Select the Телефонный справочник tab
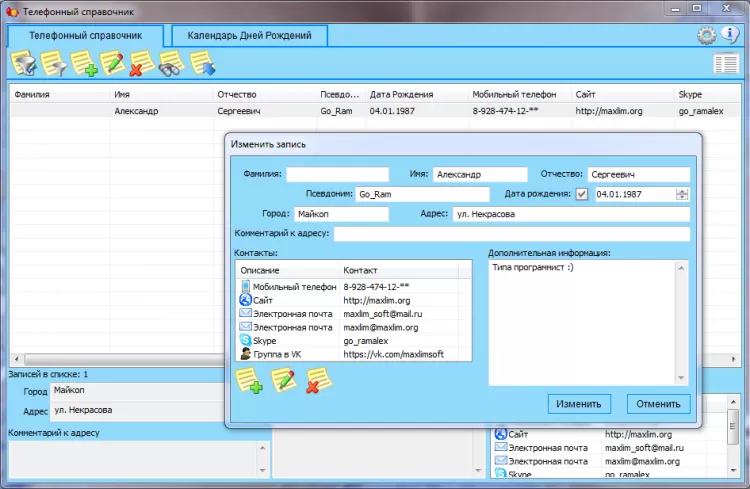 [85, 35]
